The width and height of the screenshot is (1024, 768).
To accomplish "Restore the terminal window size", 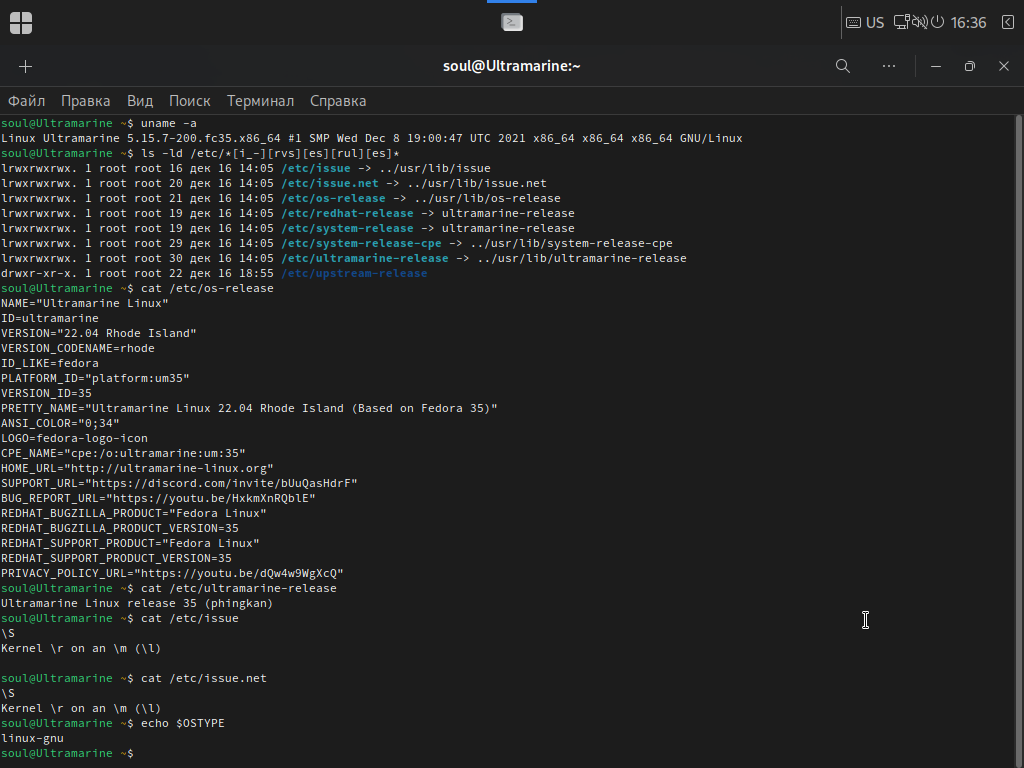I will point(970,66).
